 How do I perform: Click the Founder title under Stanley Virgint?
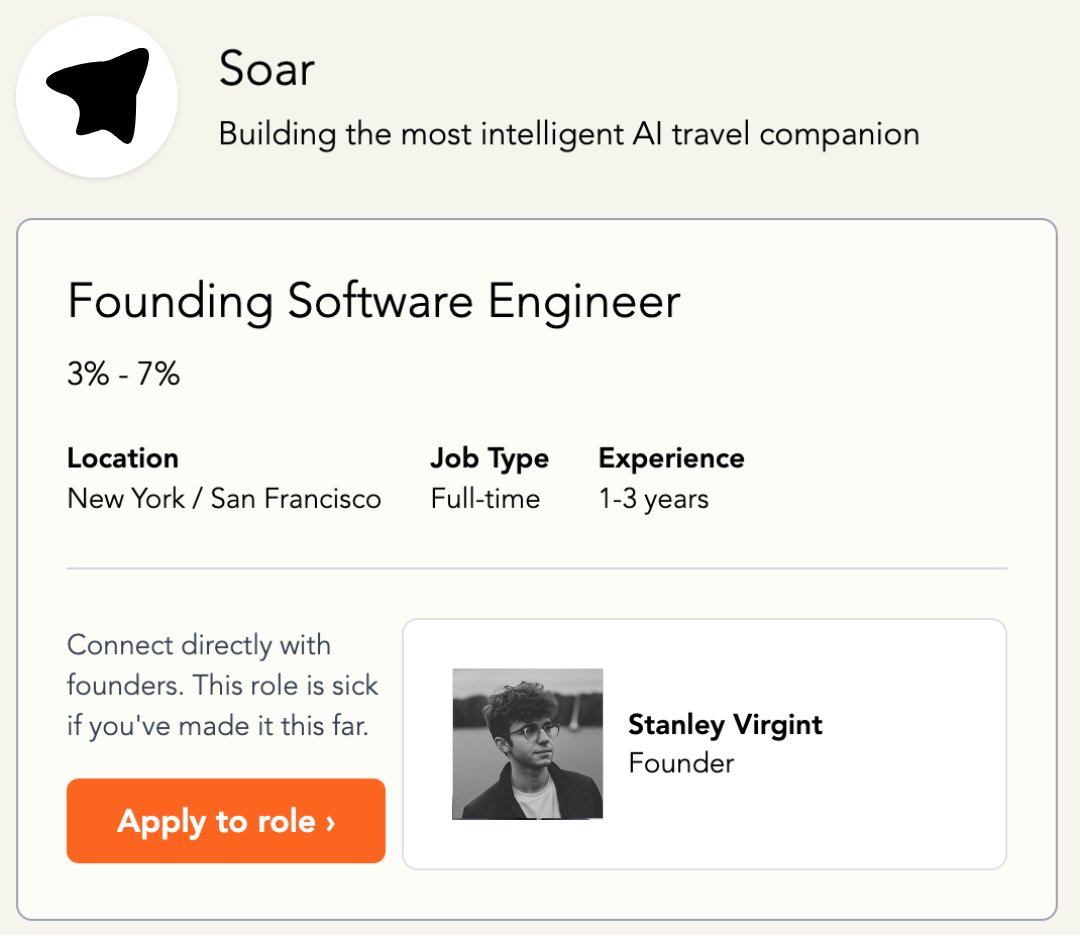681,763
